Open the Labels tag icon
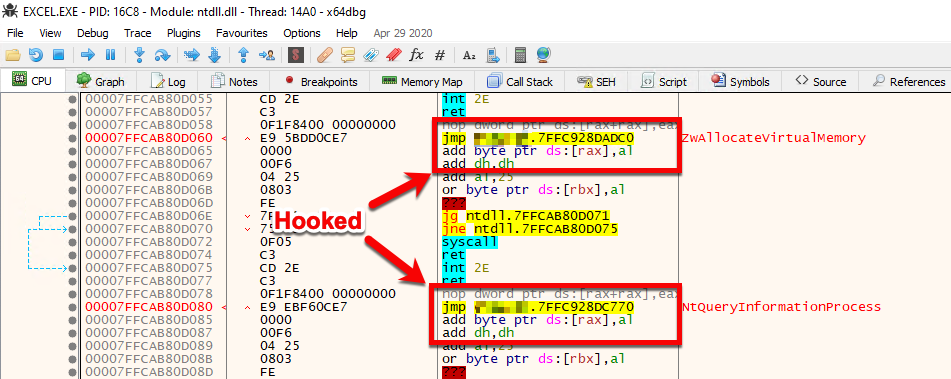Viewport: 951px width, 379px height. tap(371, 55)
